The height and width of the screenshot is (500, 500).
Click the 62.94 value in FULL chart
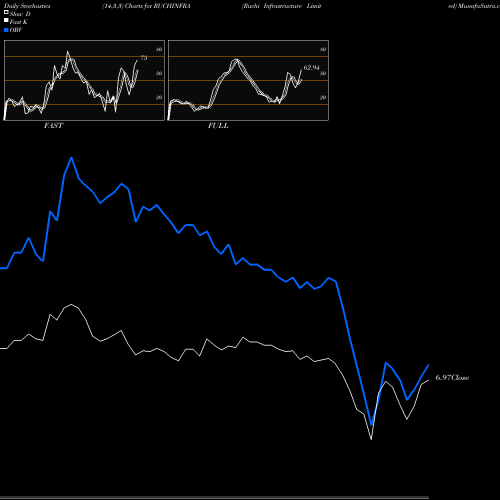[x=311, y=68]
